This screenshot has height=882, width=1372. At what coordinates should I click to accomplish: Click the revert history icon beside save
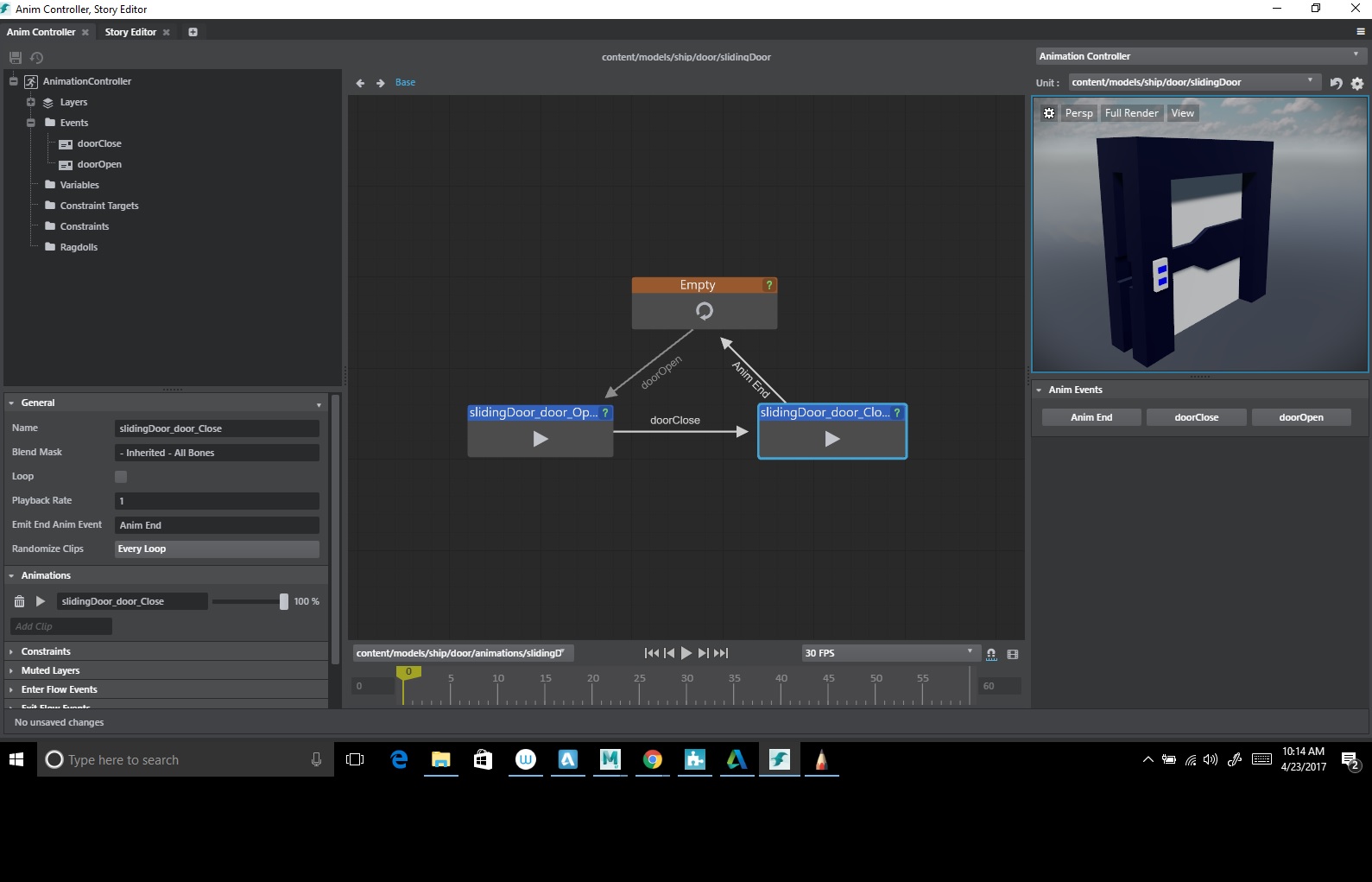coord(36,58)
